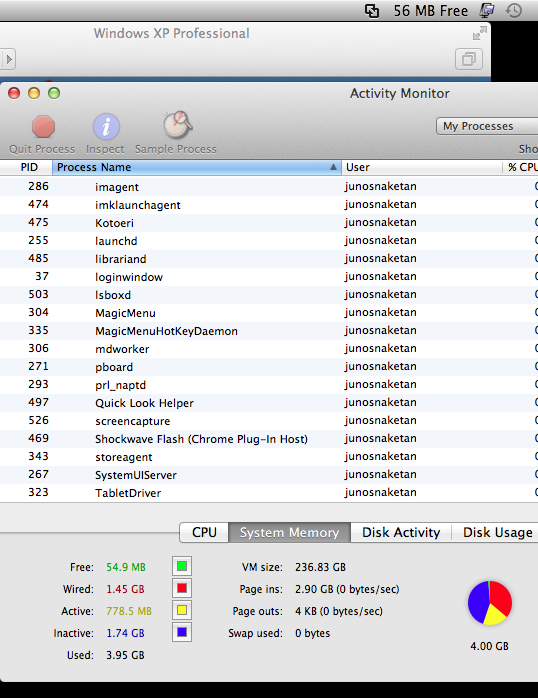Select the SystemUIServer process row

(x=269, y=475)
